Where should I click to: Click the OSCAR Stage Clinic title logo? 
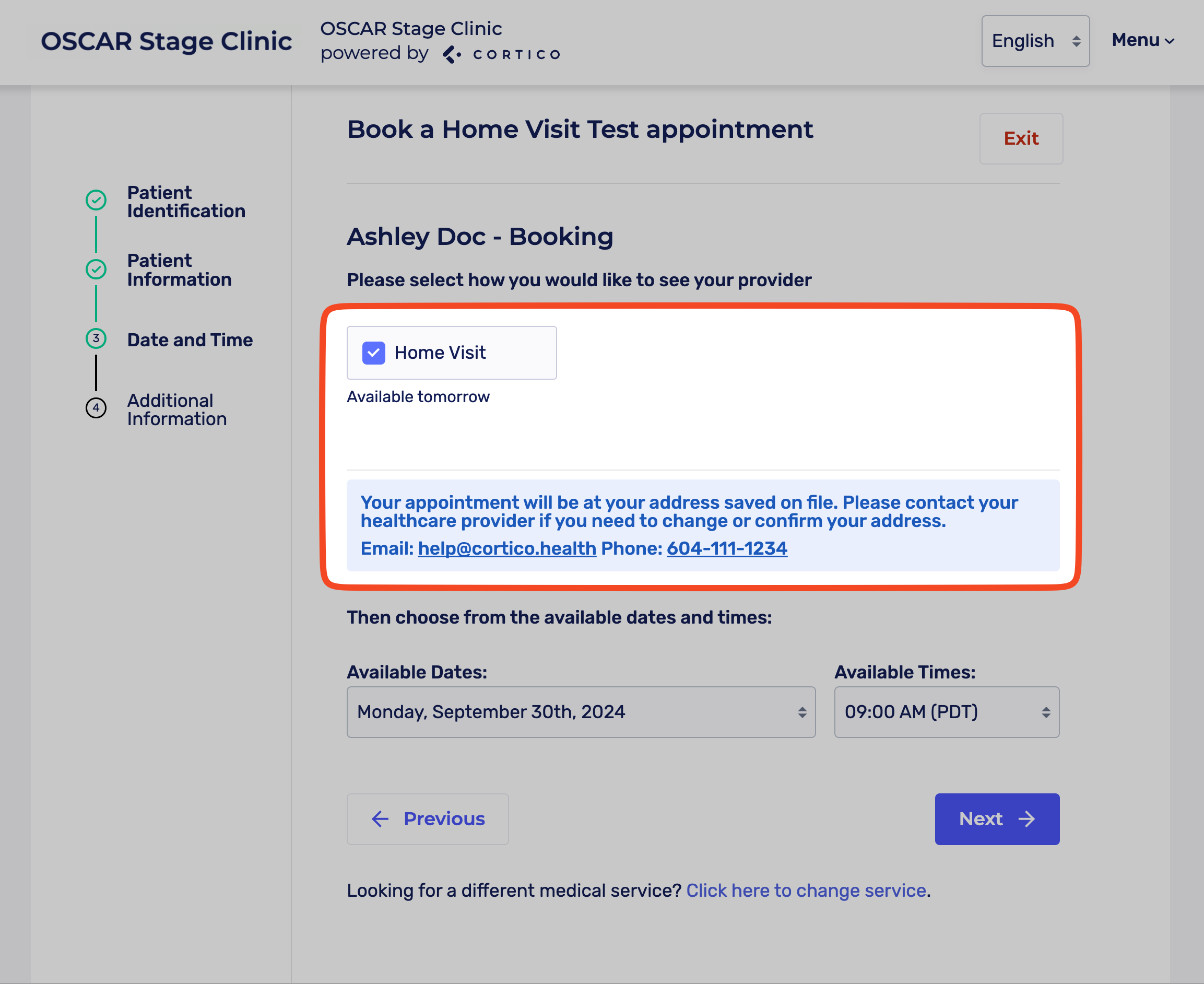tap(166, 41)
